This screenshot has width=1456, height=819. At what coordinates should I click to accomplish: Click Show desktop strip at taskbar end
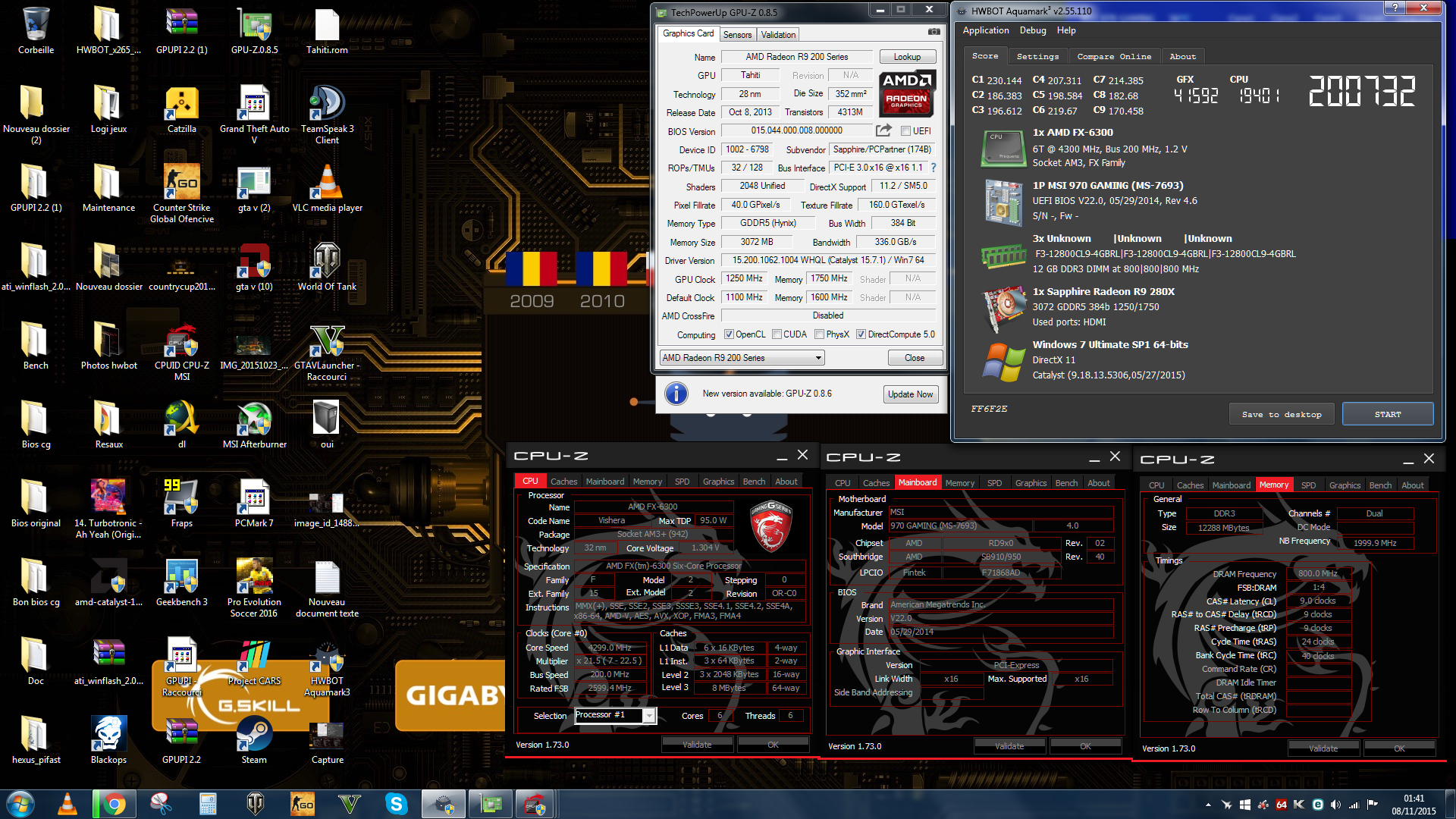click(x=1450, y=804)
